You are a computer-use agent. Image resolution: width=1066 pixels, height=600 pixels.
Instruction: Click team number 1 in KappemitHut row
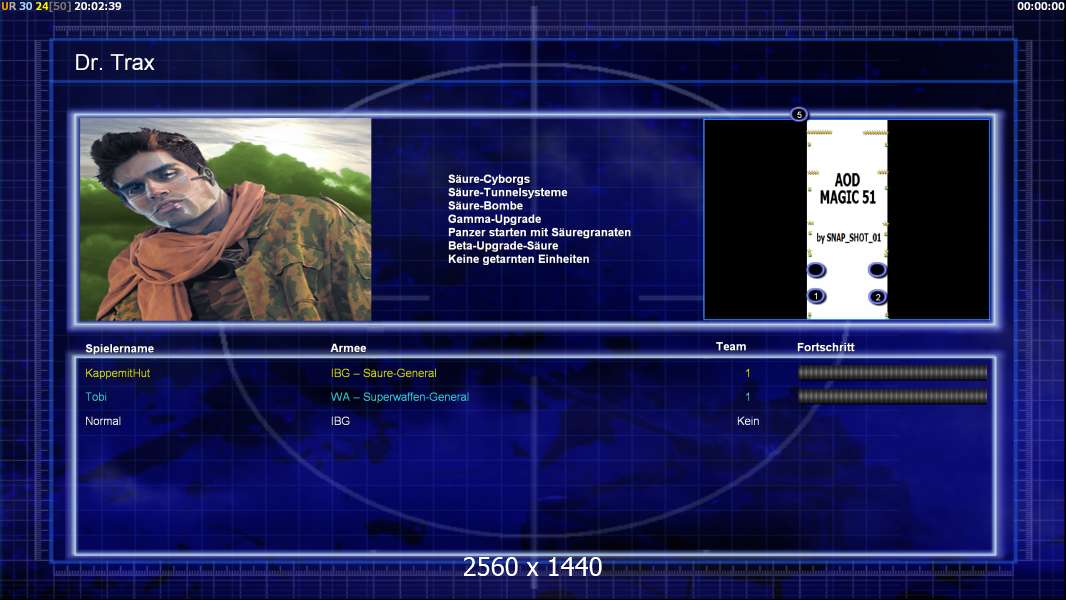(748, 373)
